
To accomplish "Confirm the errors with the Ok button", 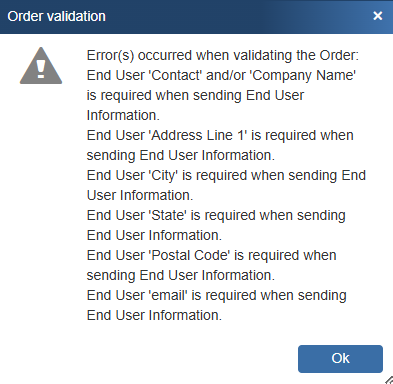I will 340,359.
